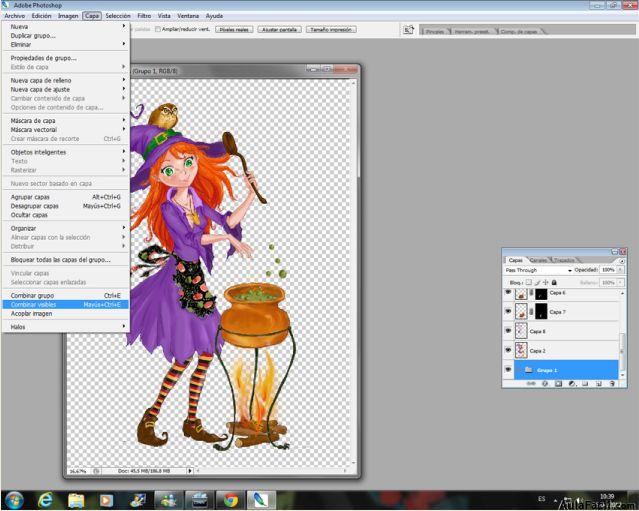
Task: Switch to the Canales tab
Action: point(538,260)
